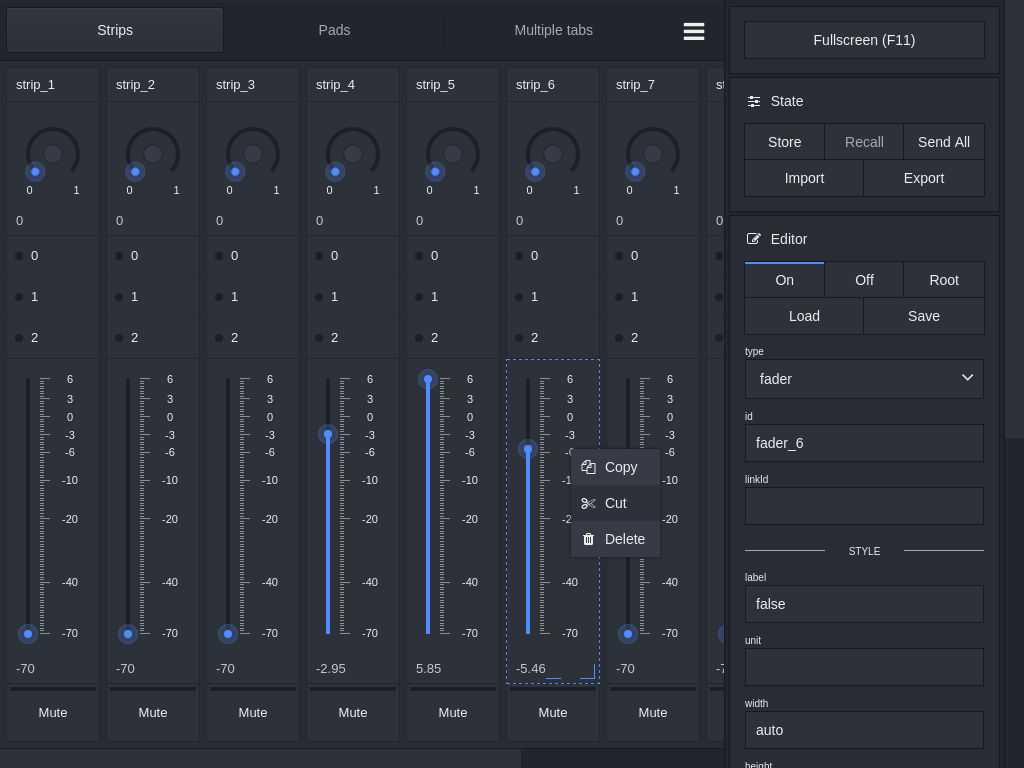Click the Copy icon in context menu
The width and height of the screenshot is (1024, 768).
click(x=588, y=467)
